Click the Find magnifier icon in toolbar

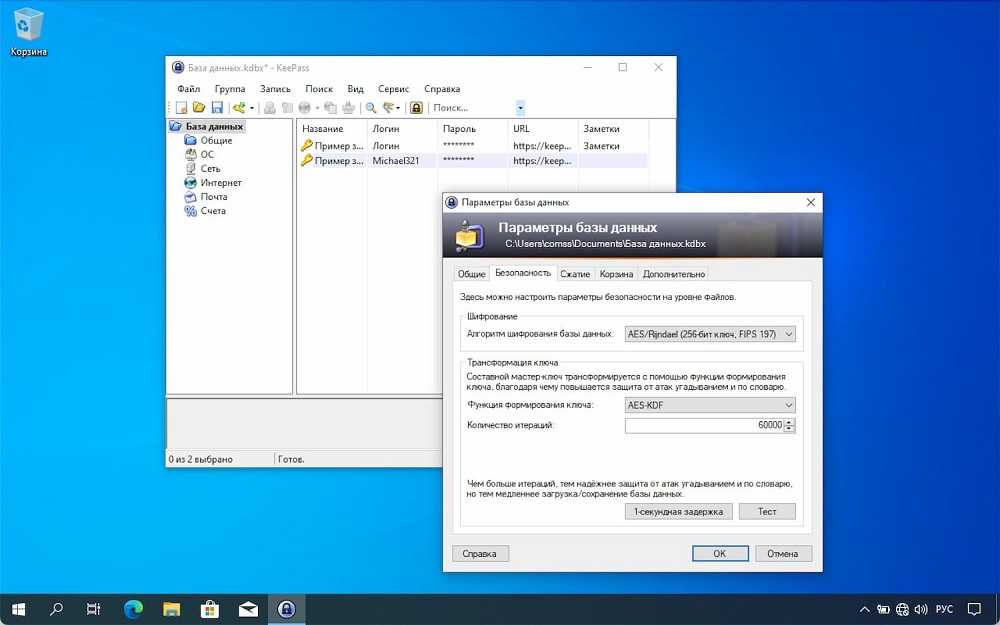[370, 108]
